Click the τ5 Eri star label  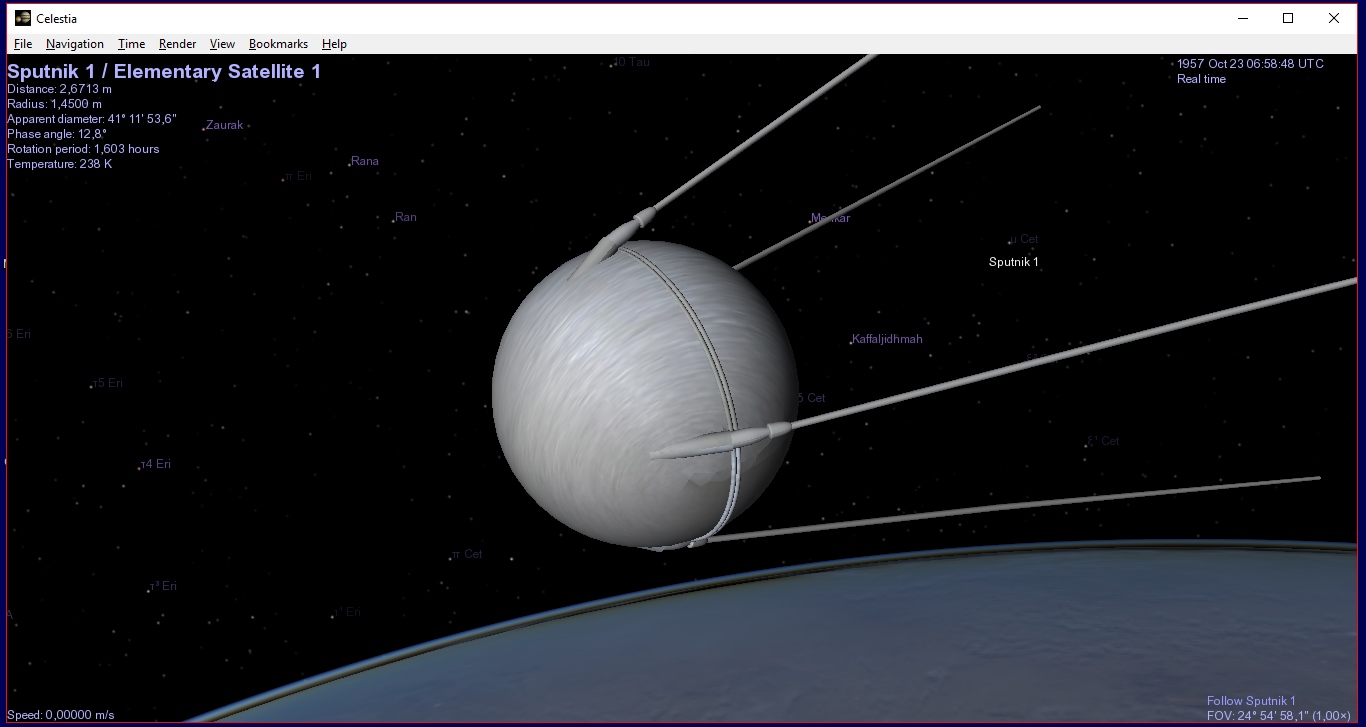tap(108, 383)
